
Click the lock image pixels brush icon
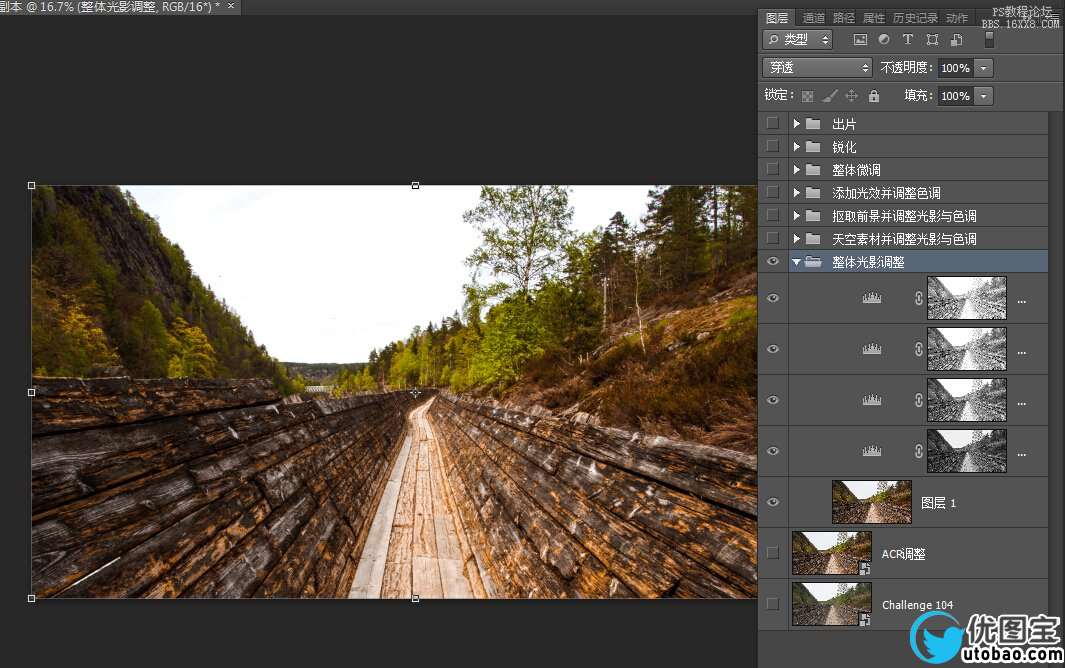[x=829, y=96]
